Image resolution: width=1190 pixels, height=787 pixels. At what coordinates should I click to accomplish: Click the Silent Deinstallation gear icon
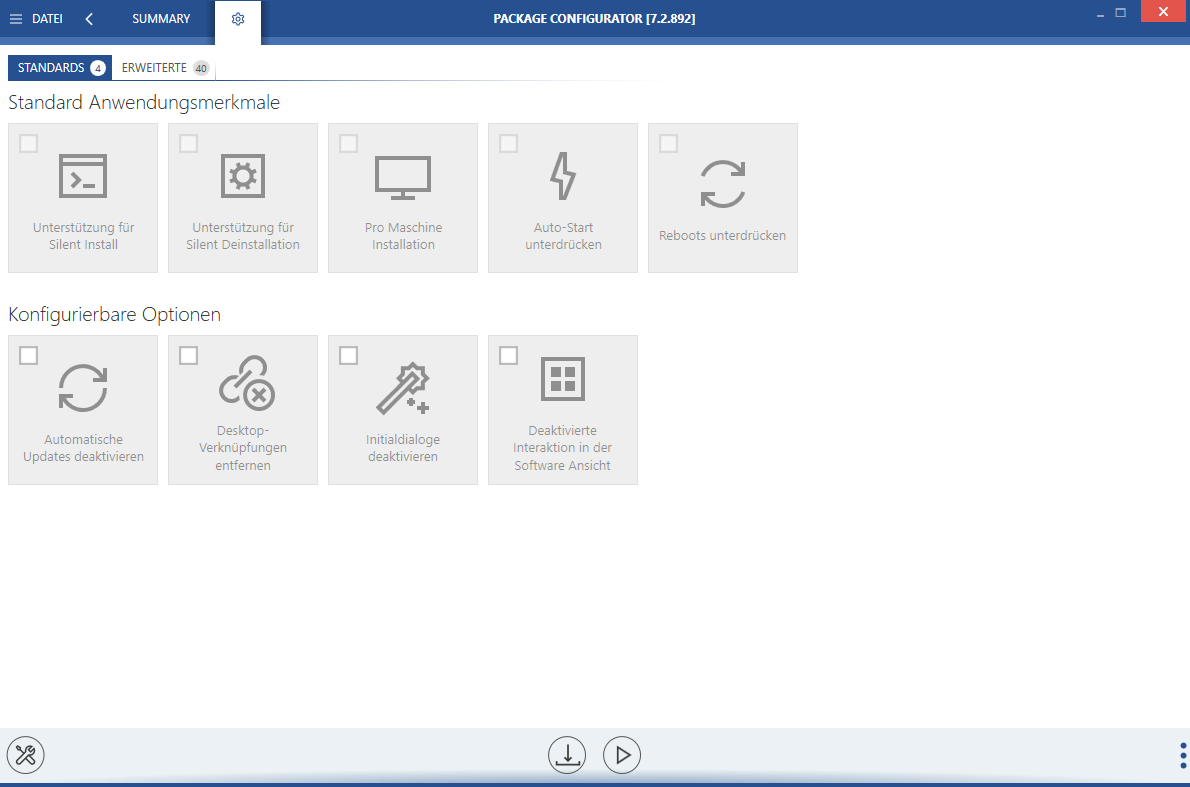tap(243, 176)
